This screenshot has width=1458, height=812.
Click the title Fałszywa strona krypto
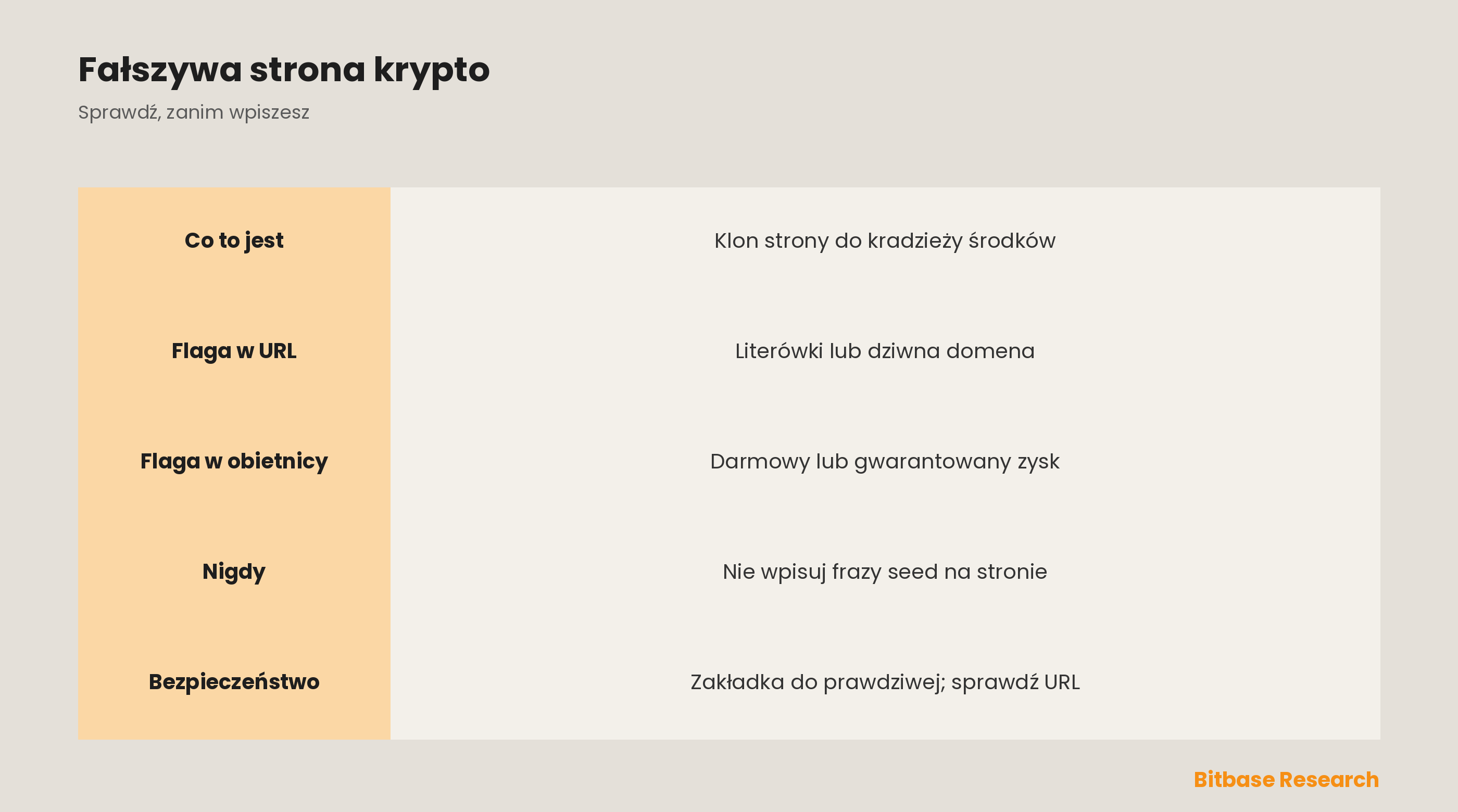pos(284,70)
